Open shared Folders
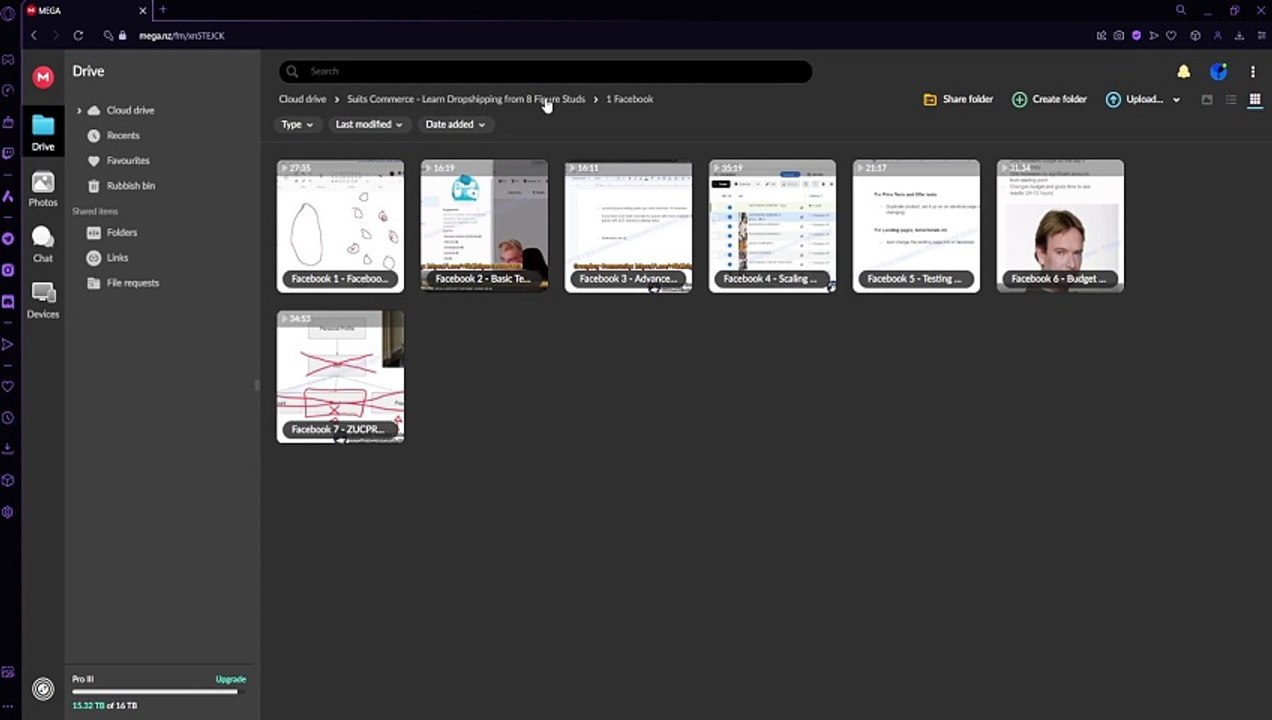The height and width of the screenshot is (720, 1272). click(122, 232)
